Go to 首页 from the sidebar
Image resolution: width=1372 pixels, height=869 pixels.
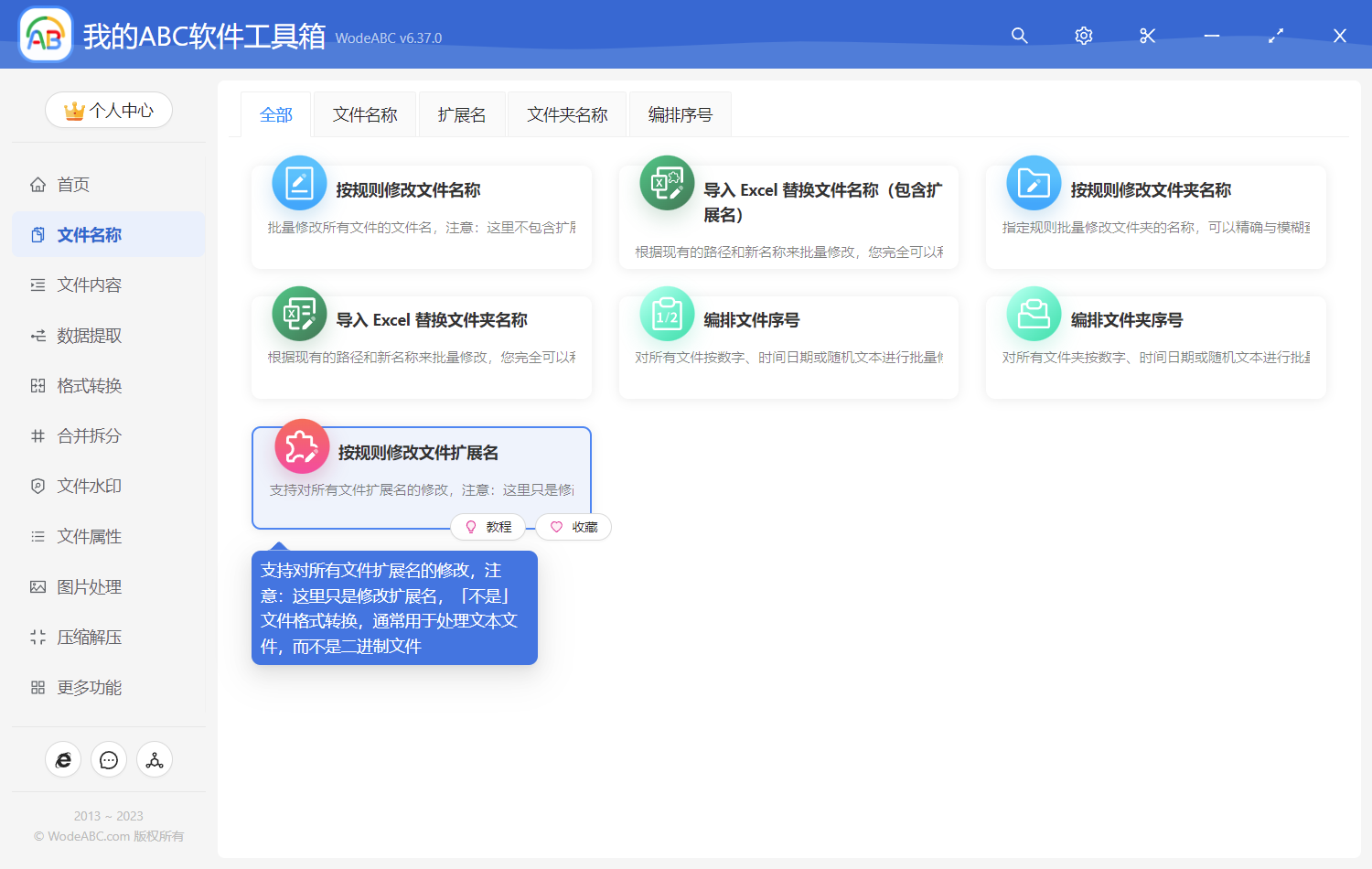point(73,184)
